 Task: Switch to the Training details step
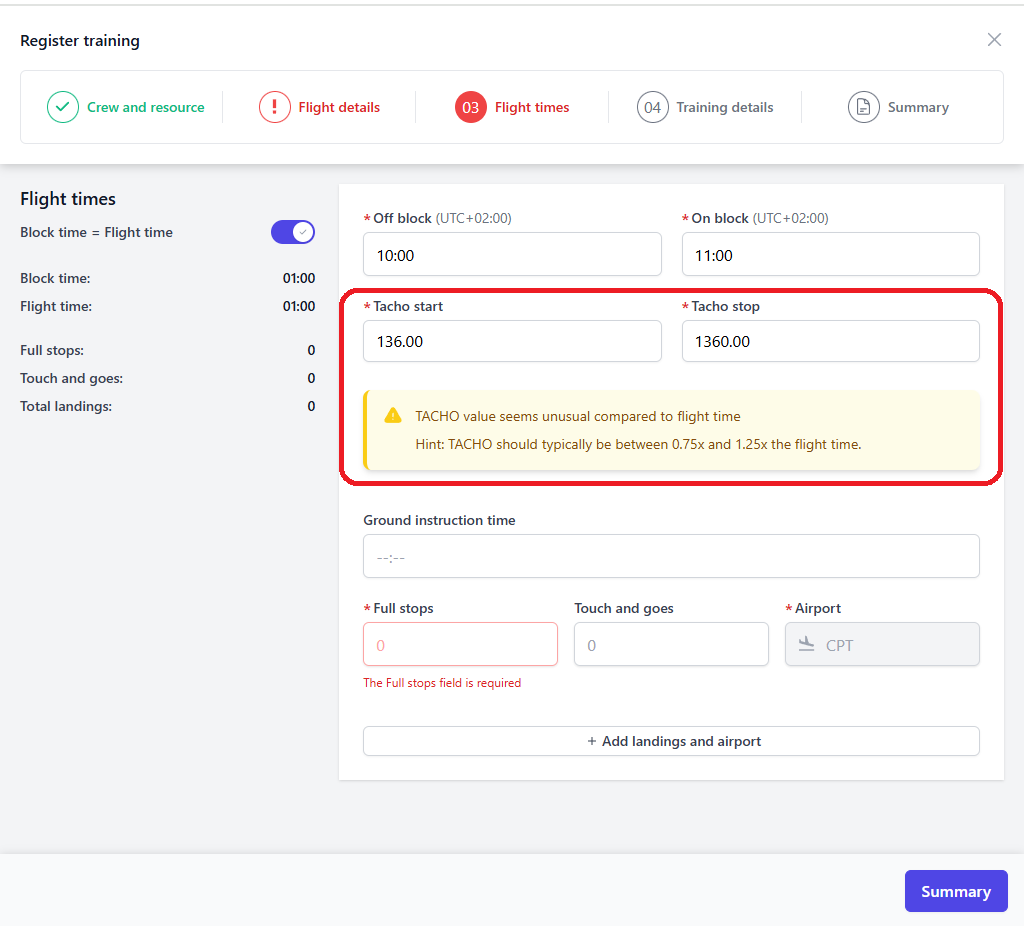(x=724, y=107)
